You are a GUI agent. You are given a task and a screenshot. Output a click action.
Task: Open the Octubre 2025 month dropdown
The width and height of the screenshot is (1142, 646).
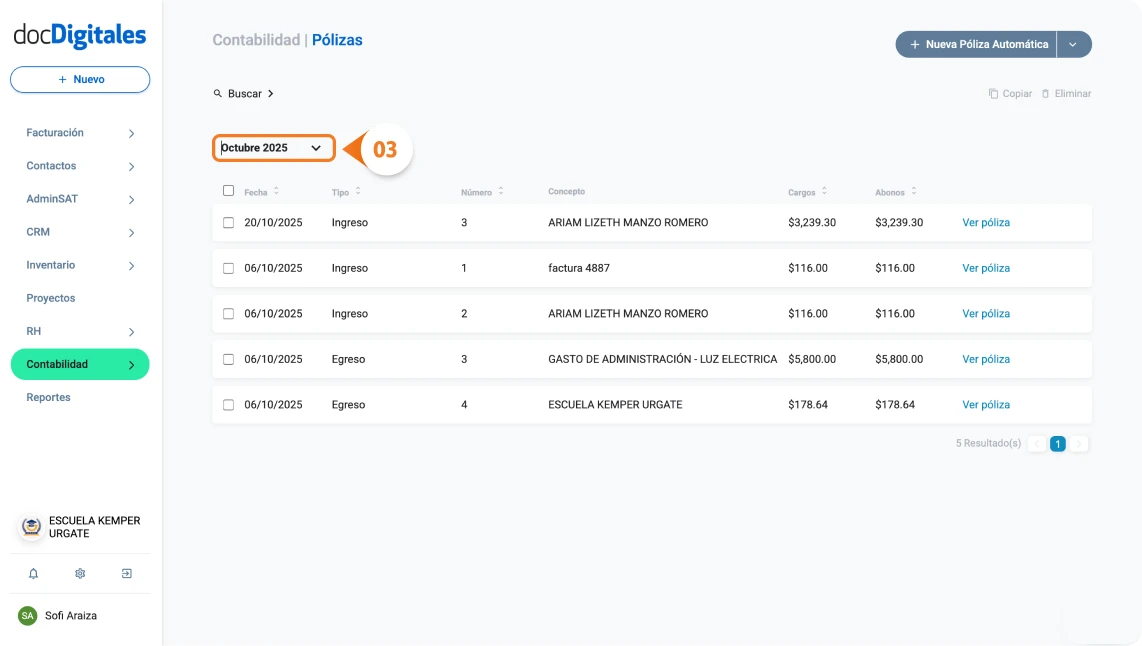272,148
